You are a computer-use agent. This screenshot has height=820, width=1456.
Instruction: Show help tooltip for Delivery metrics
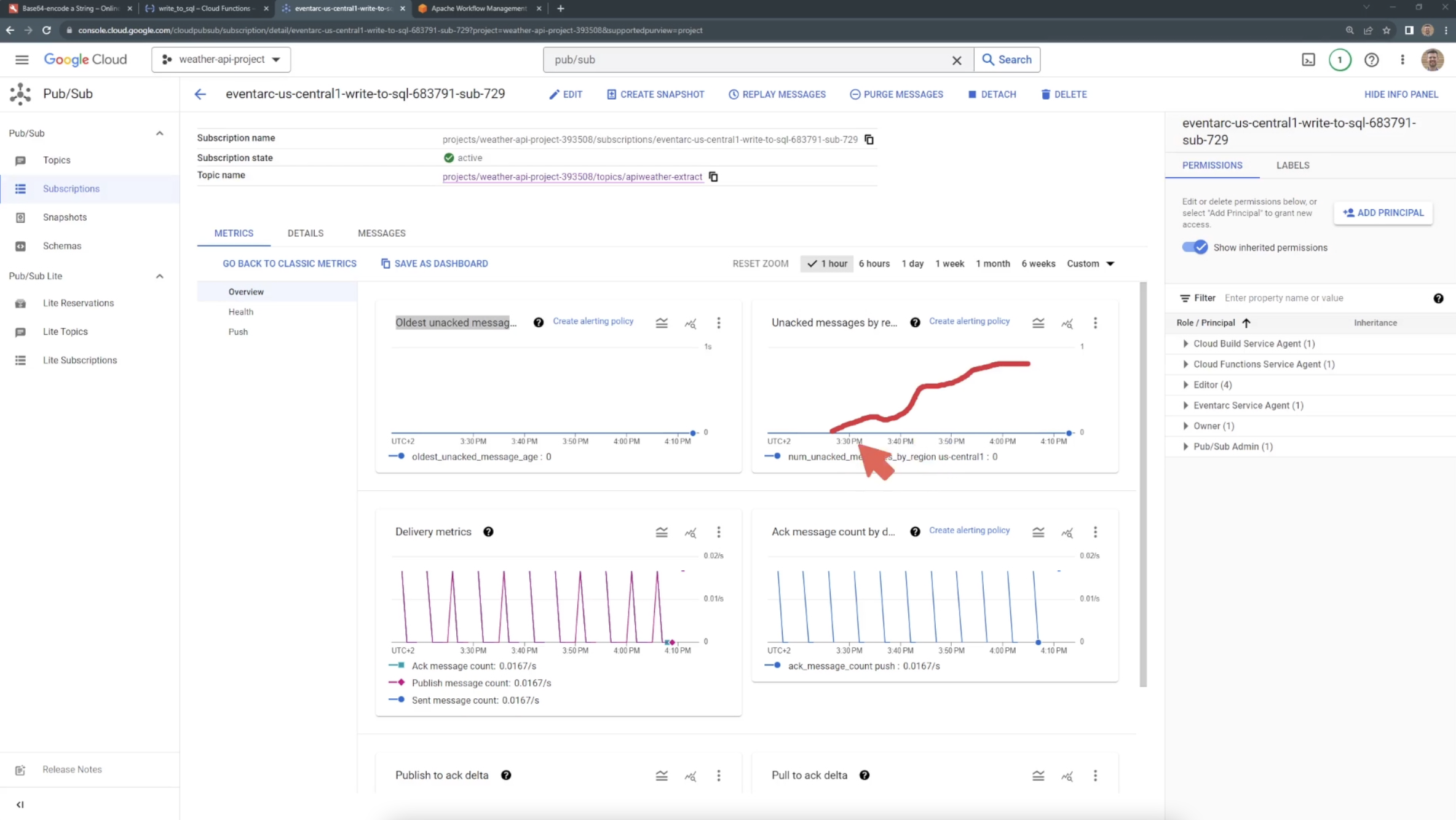[x=488, y=531]
